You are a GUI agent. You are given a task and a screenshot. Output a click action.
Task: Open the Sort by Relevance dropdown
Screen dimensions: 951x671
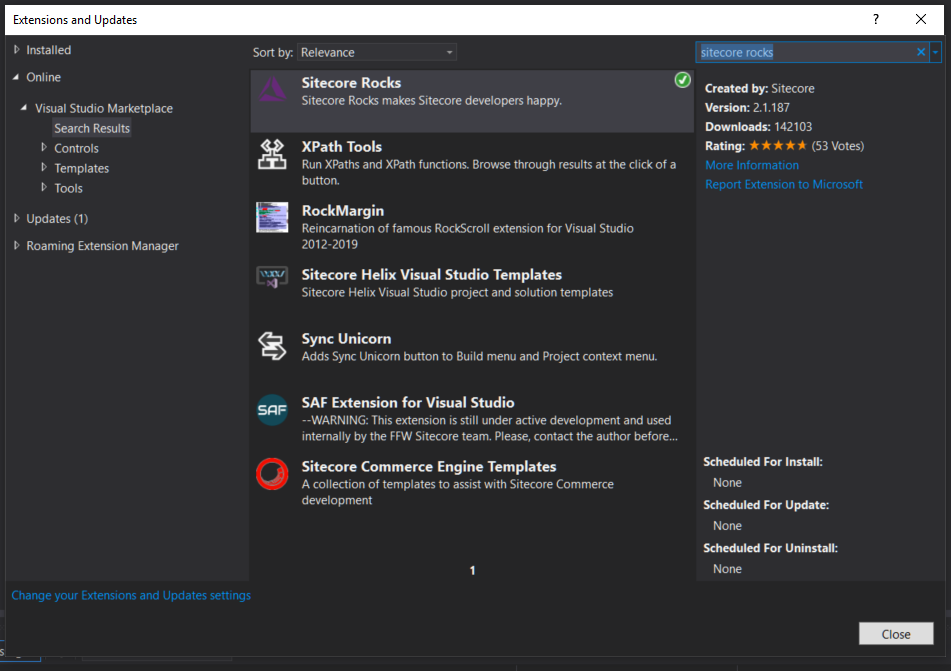(377, 52)
